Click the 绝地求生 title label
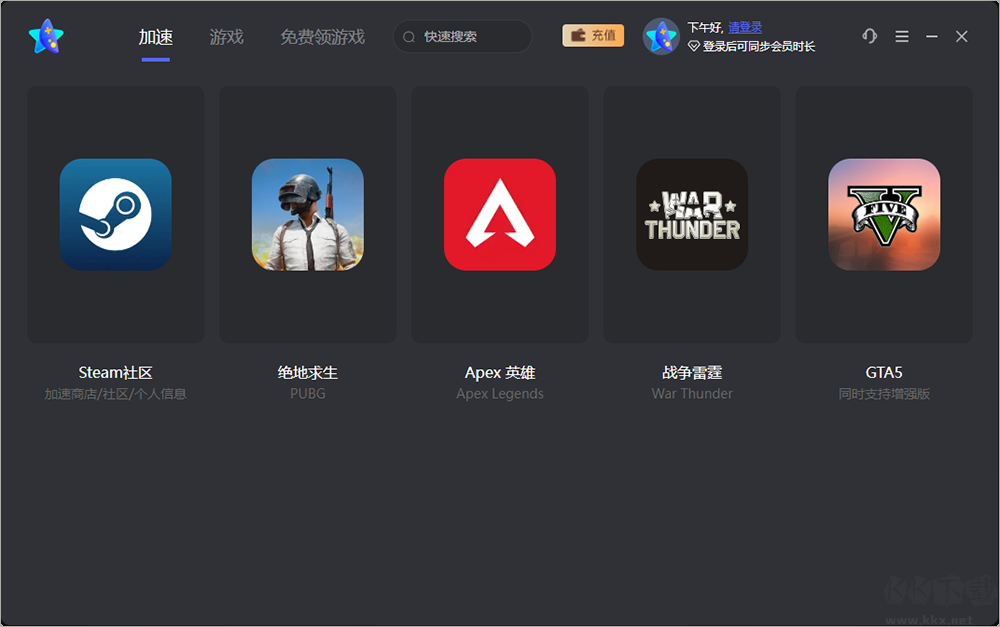The height and width of the screenshot is (627, 1000). tap(307, 373)
